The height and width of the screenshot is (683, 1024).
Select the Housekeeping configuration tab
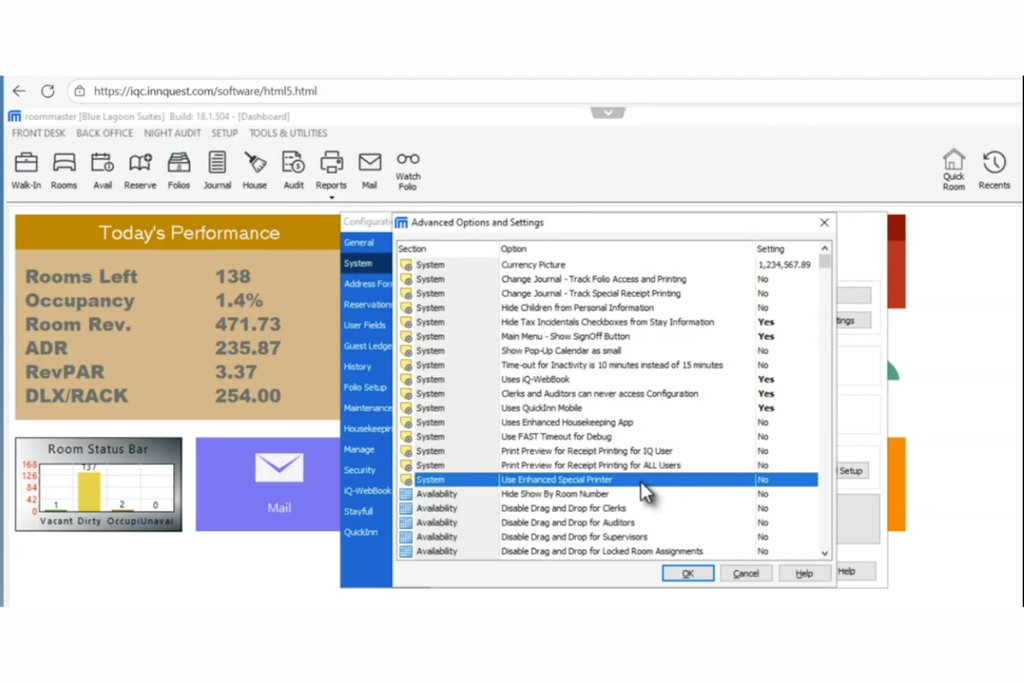tap(366, 428)
